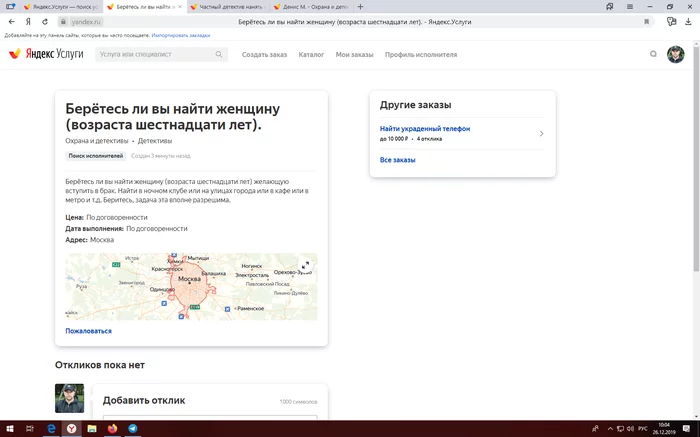Screen dimensions: 700x437
Task: Bookmark this page via the address bar icon
Action: coord(646,21)
